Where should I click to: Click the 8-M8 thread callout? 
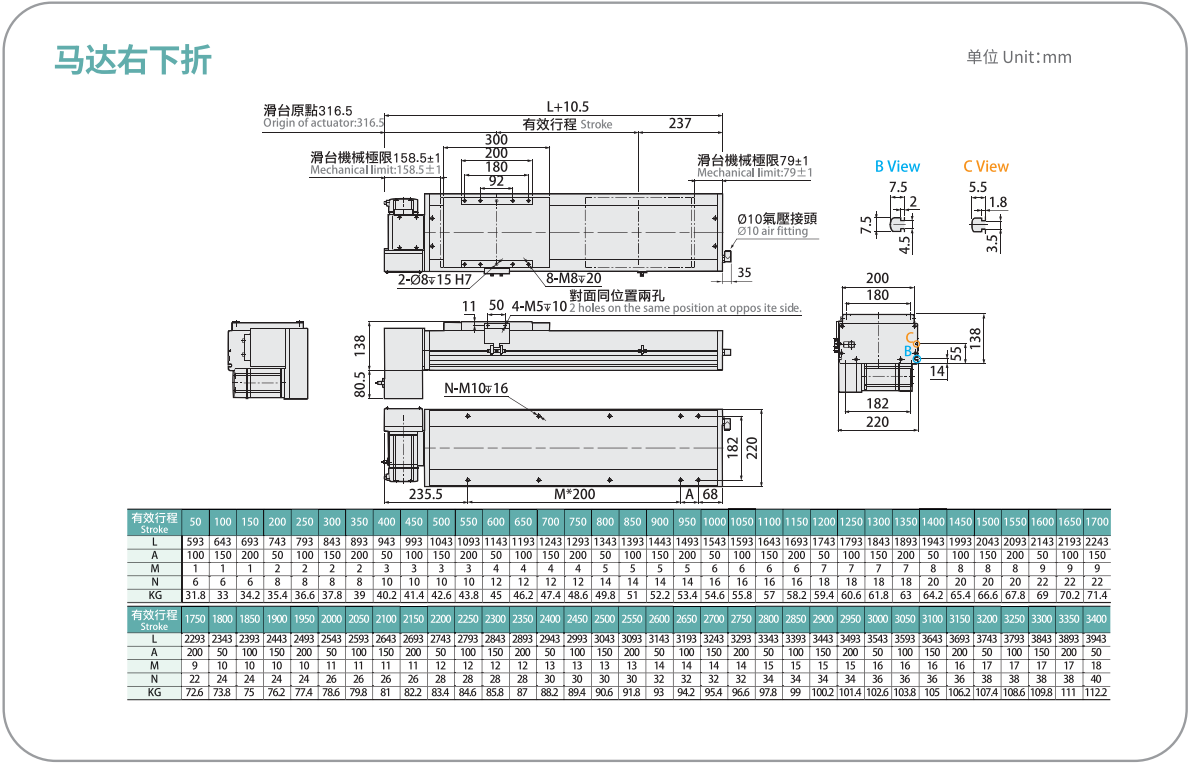[x=574, y=279]
